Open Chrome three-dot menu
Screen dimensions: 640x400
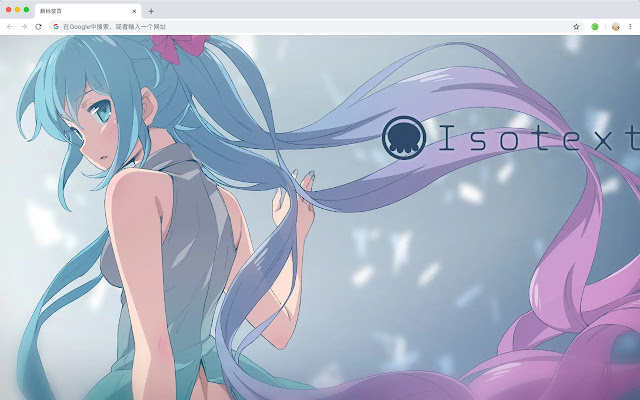(x=630, y=27)
